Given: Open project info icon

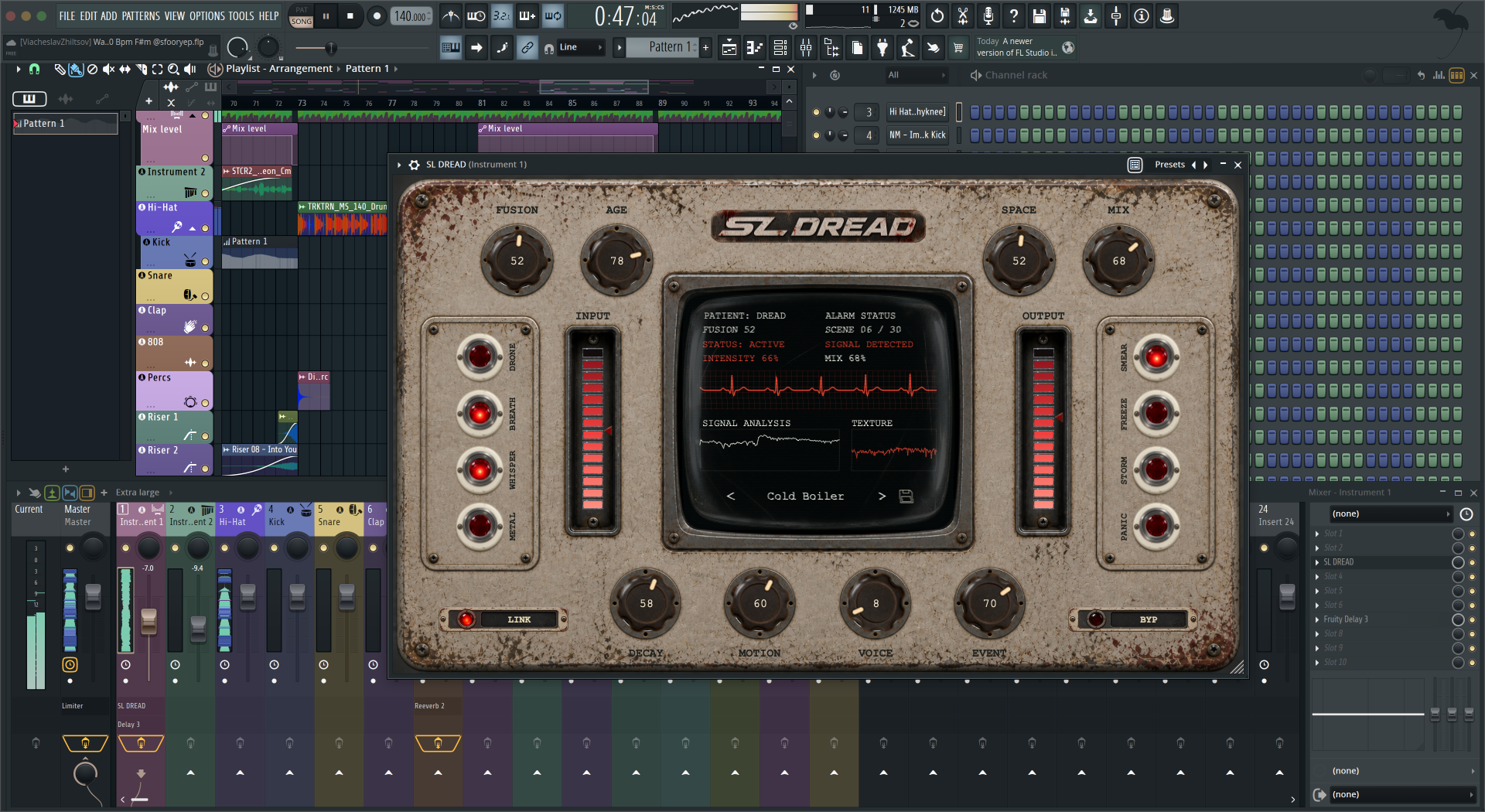Looking at the screenshot, I should [1142, 15].
